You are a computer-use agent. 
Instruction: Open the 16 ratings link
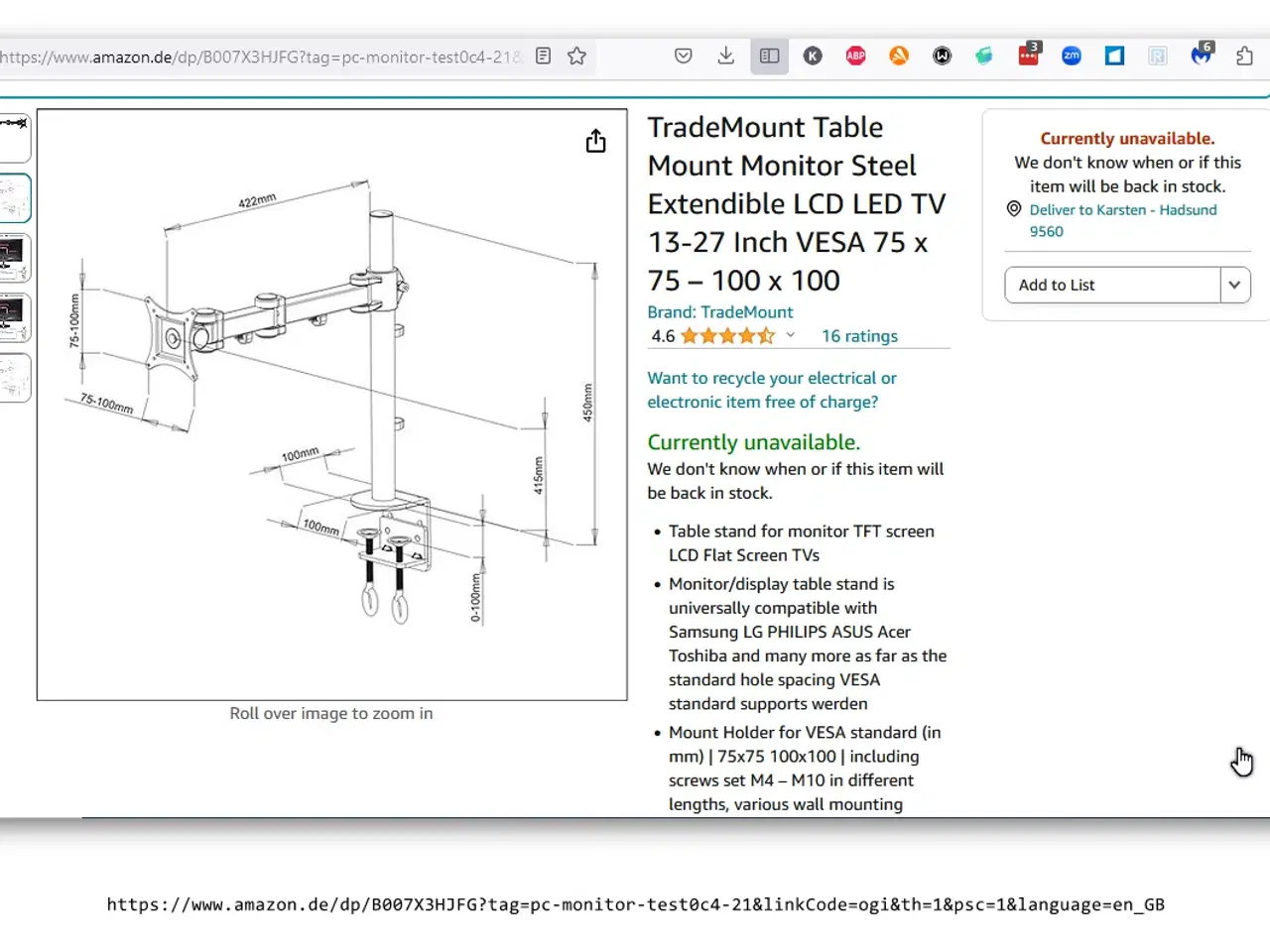pyautogui.click(x=859, y=336)
